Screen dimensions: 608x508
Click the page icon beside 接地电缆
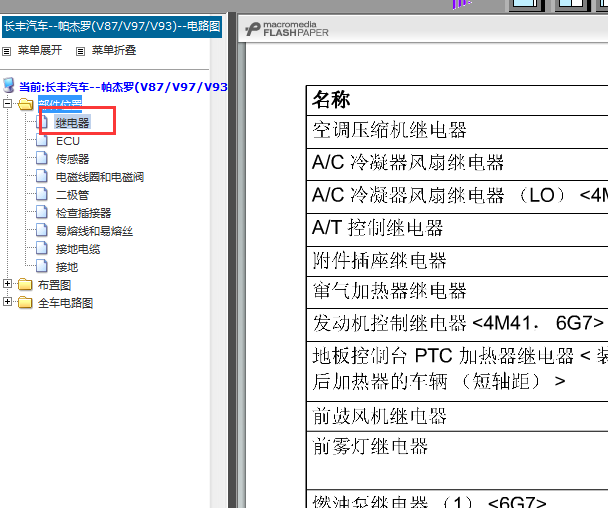[42, 248]
